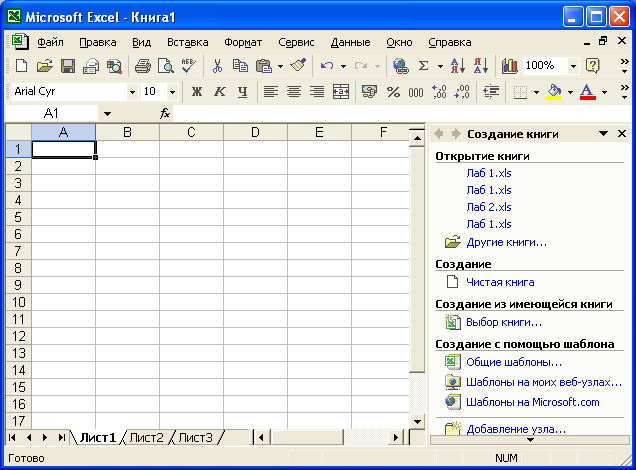Screen dimensions: 636x470
Task: Click the AutoSum sigma icon
Action: (423, 65)
